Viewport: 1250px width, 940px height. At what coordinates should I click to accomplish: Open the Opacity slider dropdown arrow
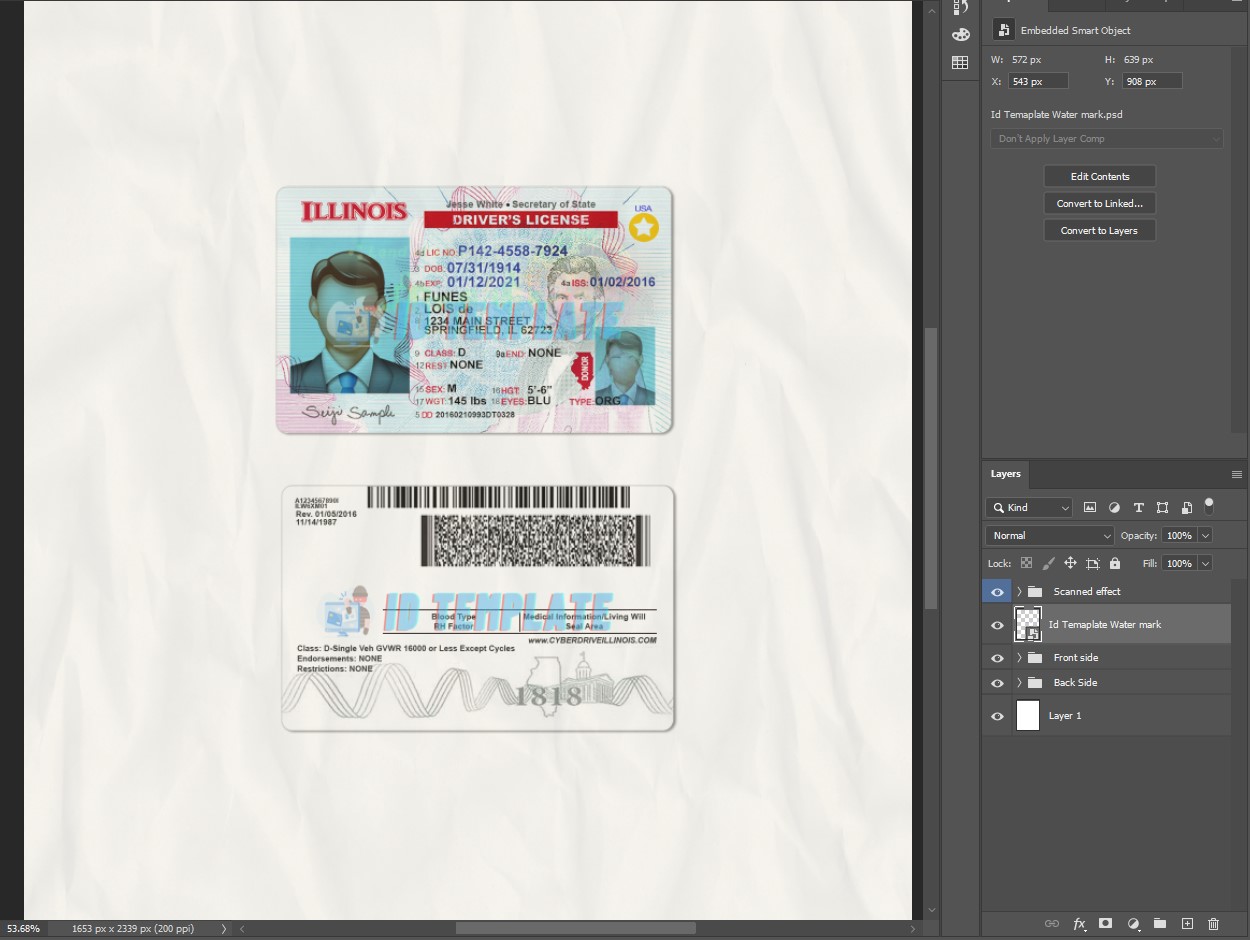[x=1205, y=536]
